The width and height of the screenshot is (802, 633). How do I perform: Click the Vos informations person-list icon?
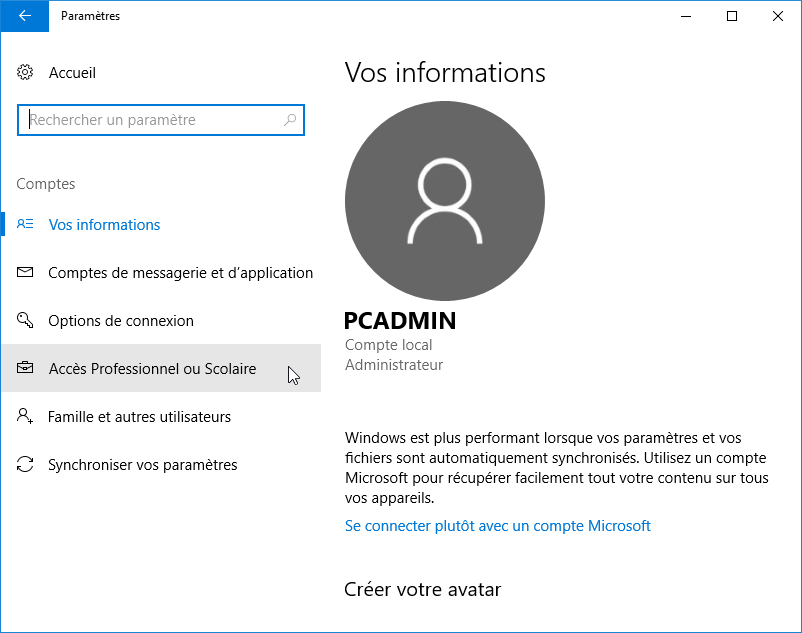(25, 224)
